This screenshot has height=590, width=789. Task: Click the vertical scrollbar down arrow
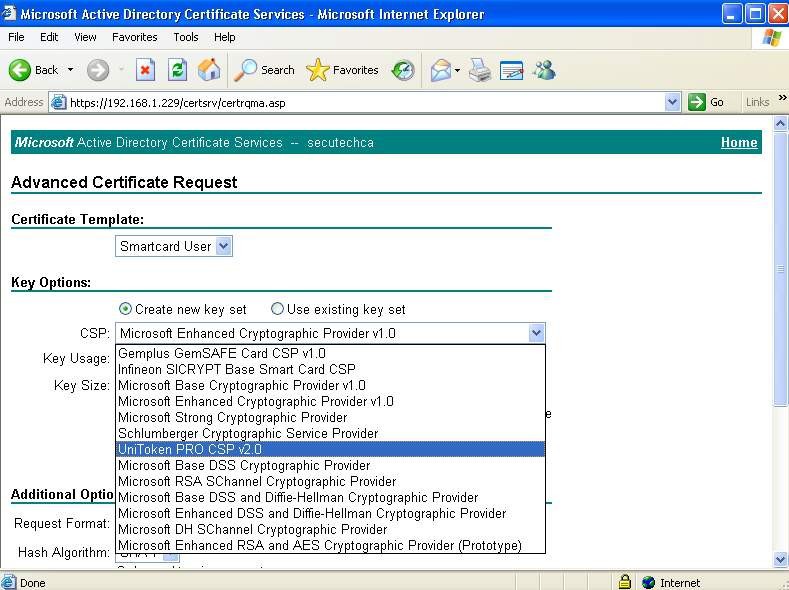coord(780,559)
